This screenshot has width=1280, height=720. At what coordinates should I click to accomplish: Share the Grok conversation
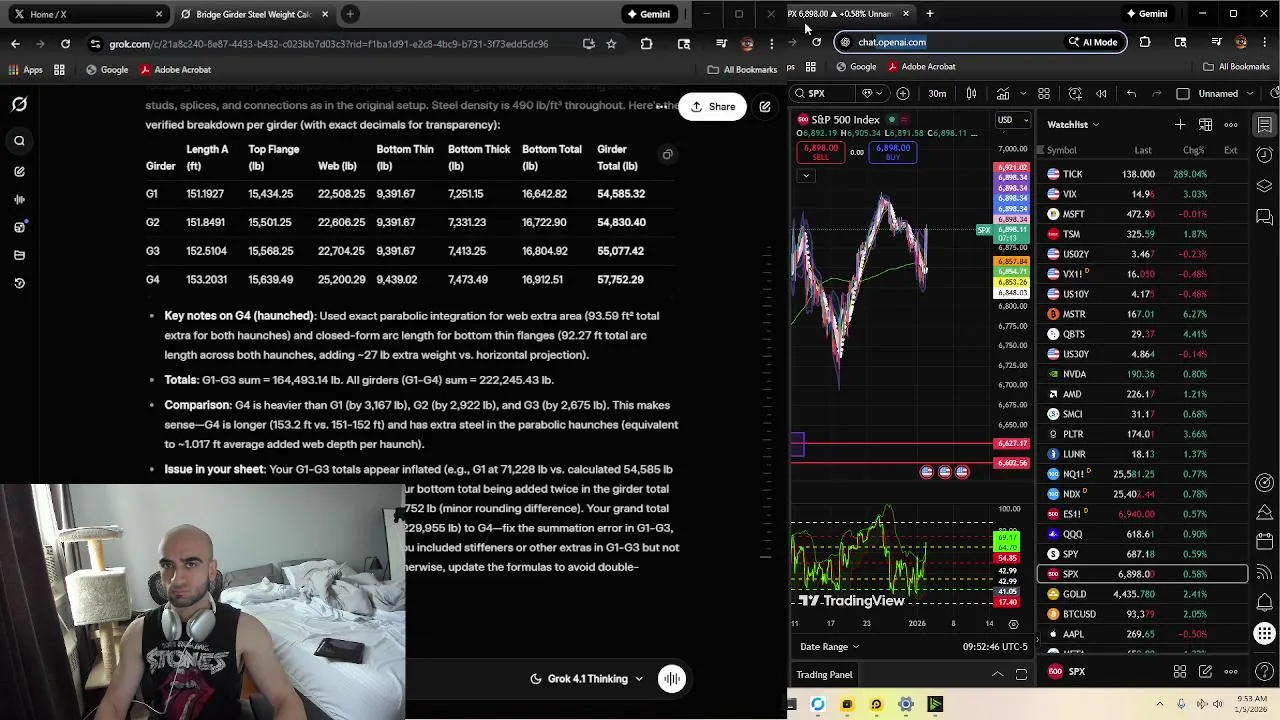point(712,106)
